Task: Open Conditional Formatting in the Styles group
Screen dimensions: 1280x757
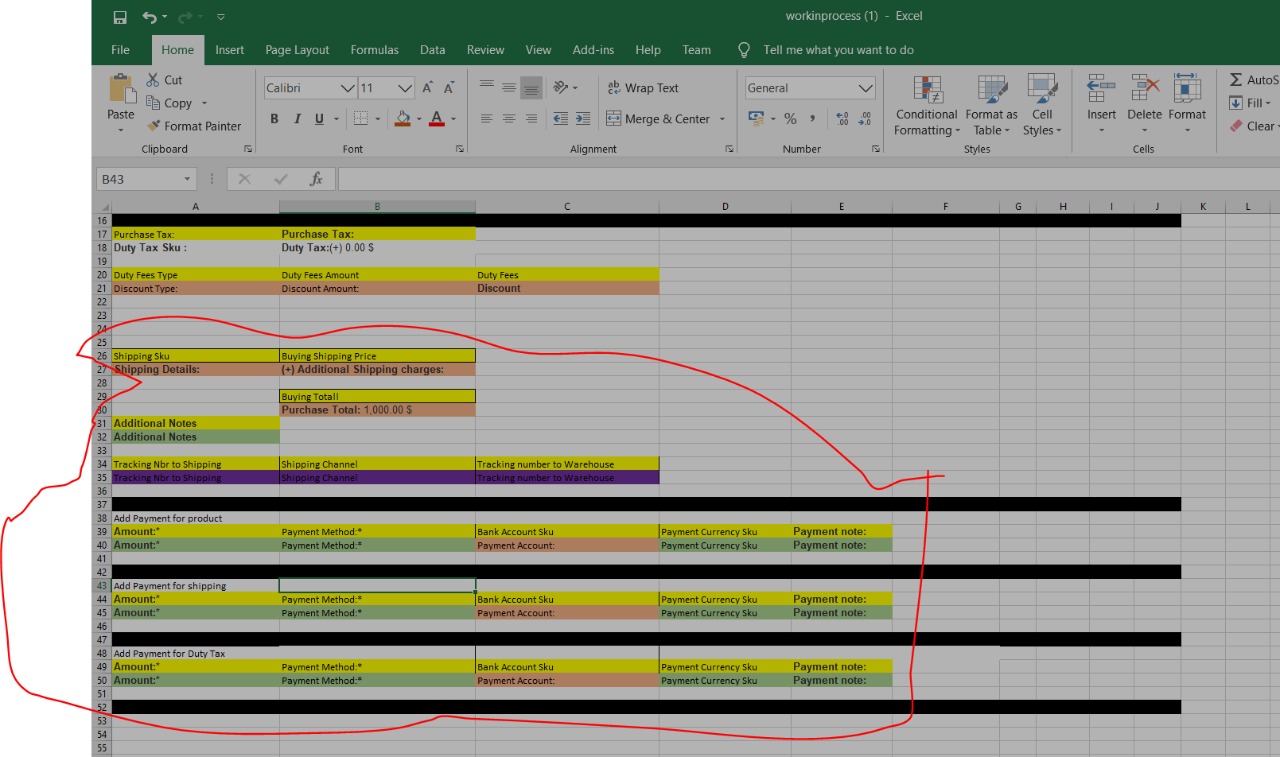Action: pos(926,106)
